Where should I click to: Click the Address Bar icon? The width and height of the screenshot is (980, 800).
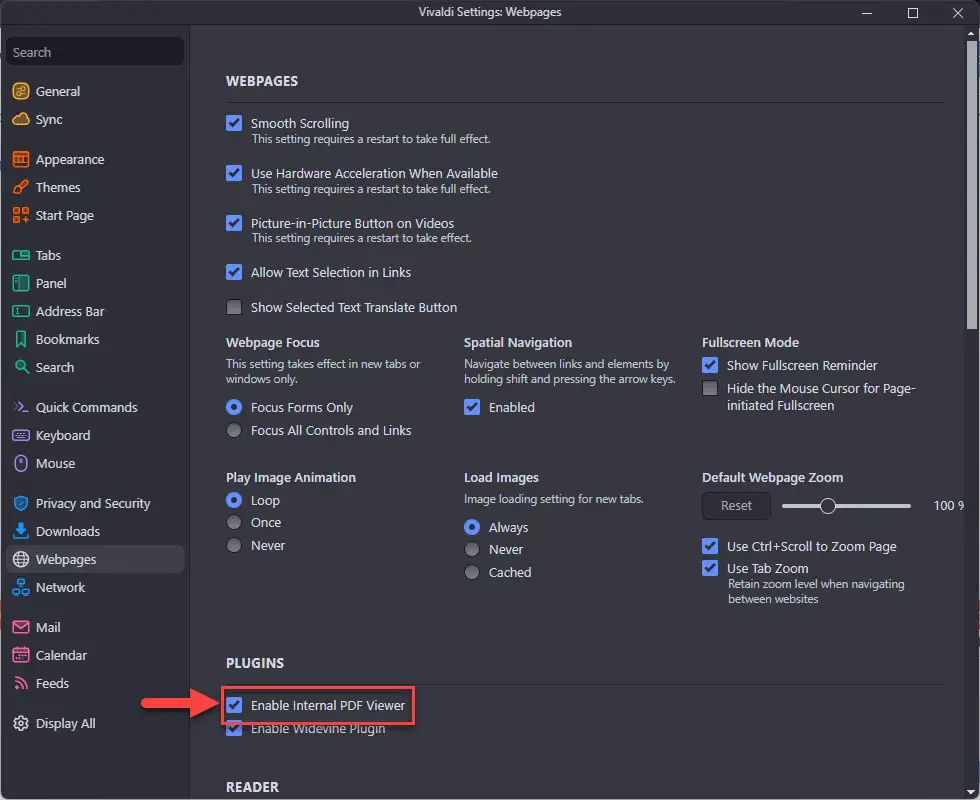(x=21, y=311)
